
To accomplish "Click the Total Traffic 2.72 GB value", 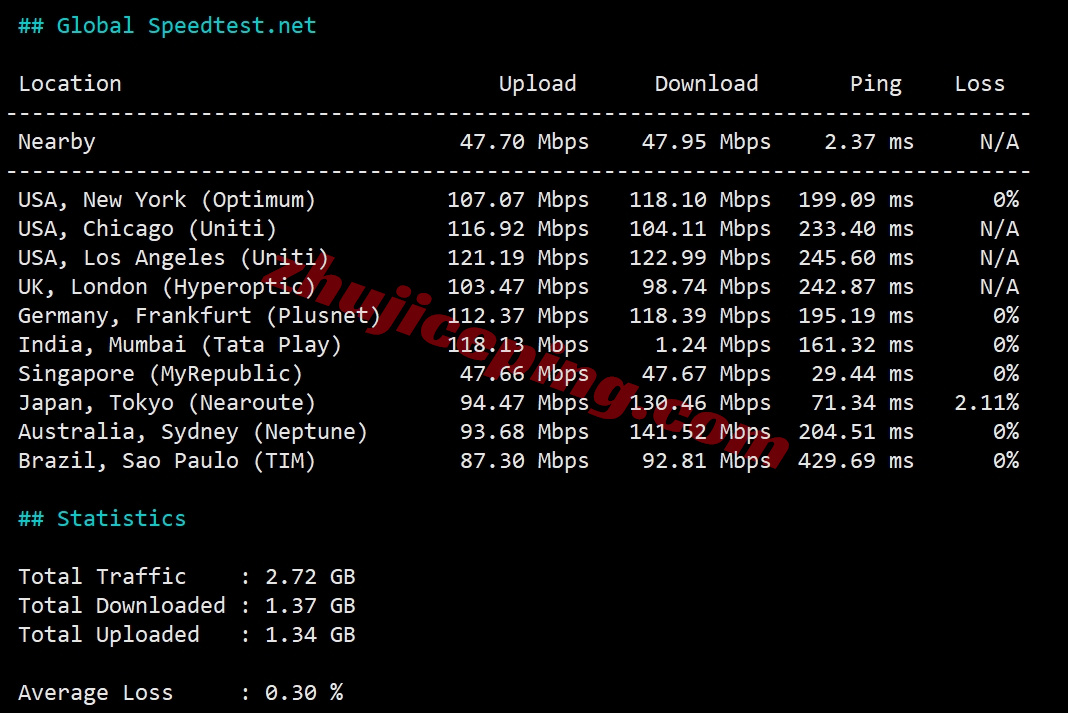I will 310,577.
